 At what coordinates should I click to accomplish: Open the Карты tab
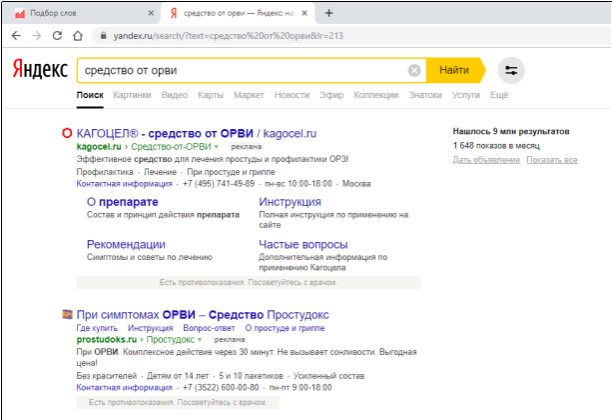tap(211, 95)
